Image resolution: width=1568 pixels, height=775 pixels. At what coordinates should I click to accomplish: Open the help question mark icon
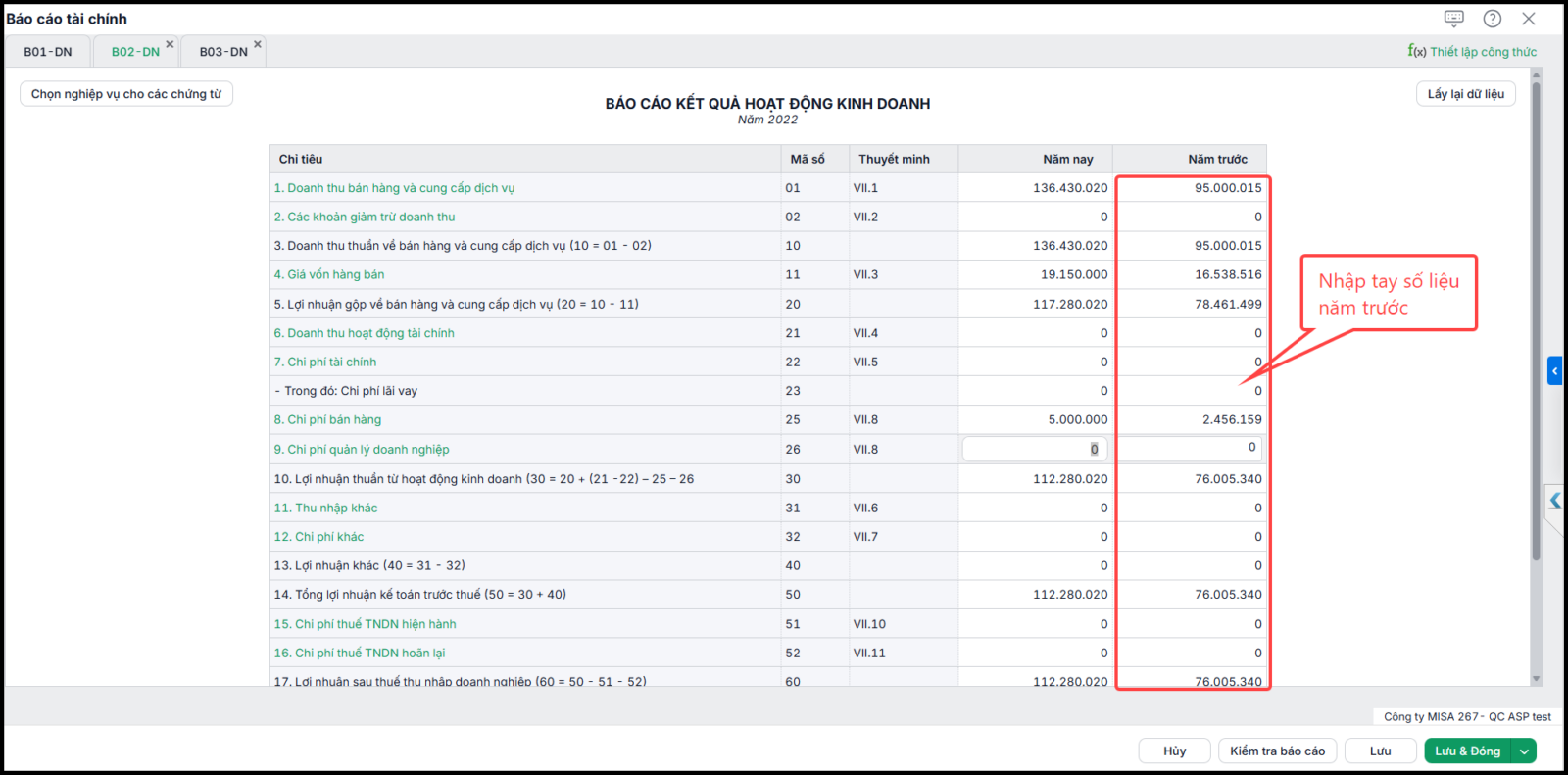click(x=1493, y=19)
